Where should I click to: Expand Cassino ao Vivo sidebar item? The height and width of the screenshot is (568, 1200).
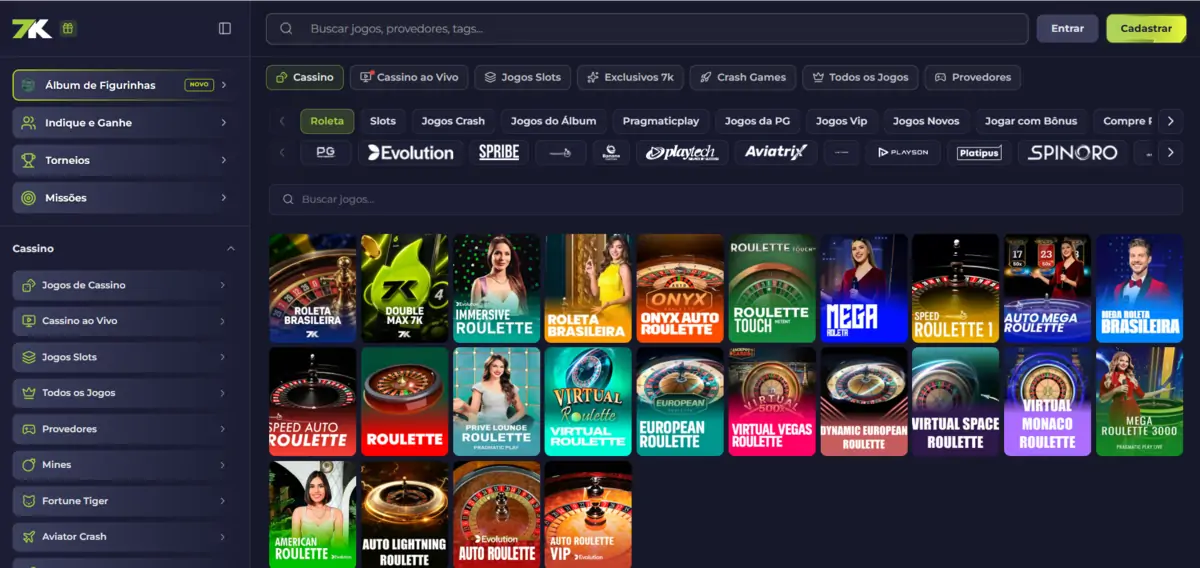coord(125,321)
